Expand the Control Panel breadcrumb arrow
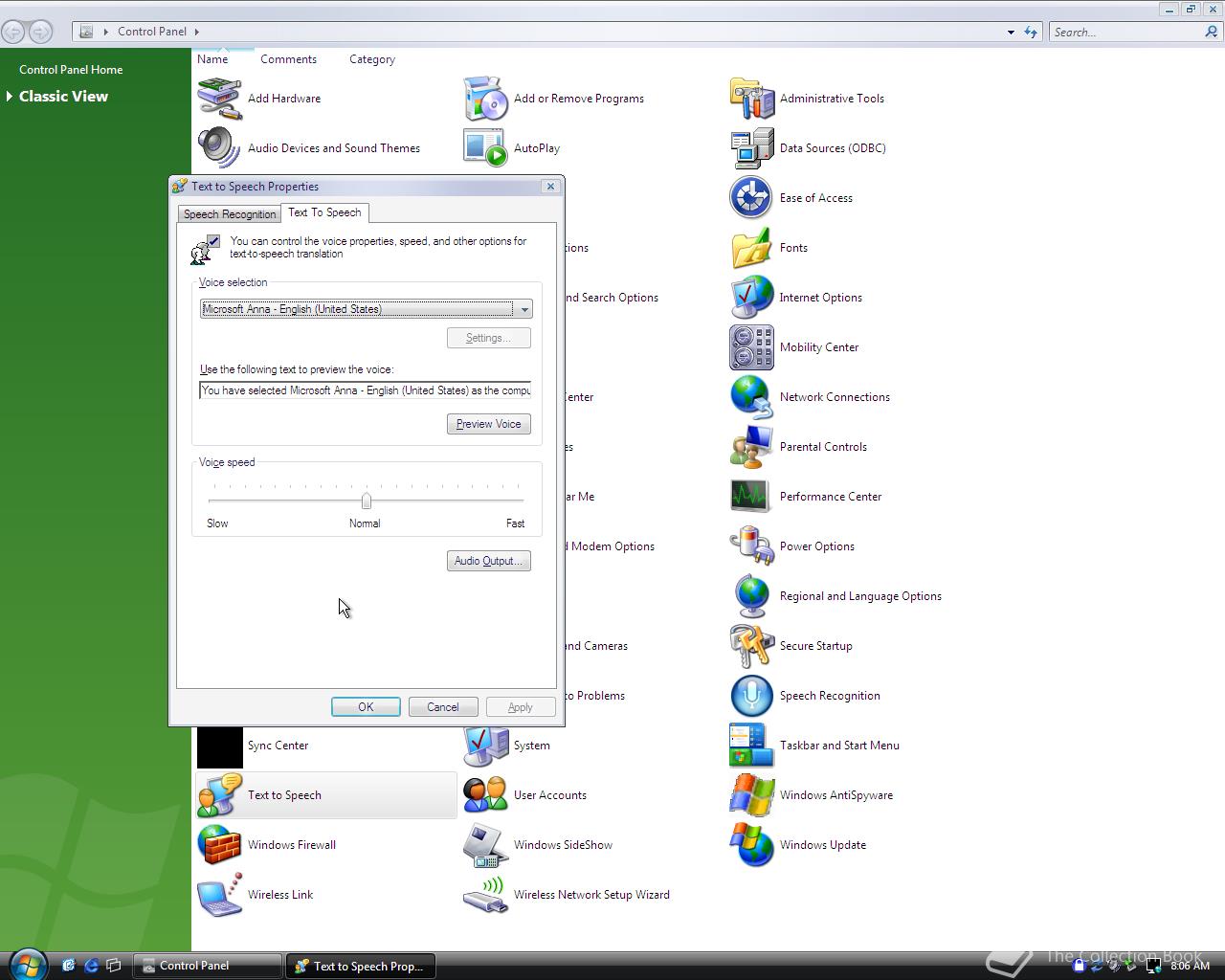 pos(196,32)
